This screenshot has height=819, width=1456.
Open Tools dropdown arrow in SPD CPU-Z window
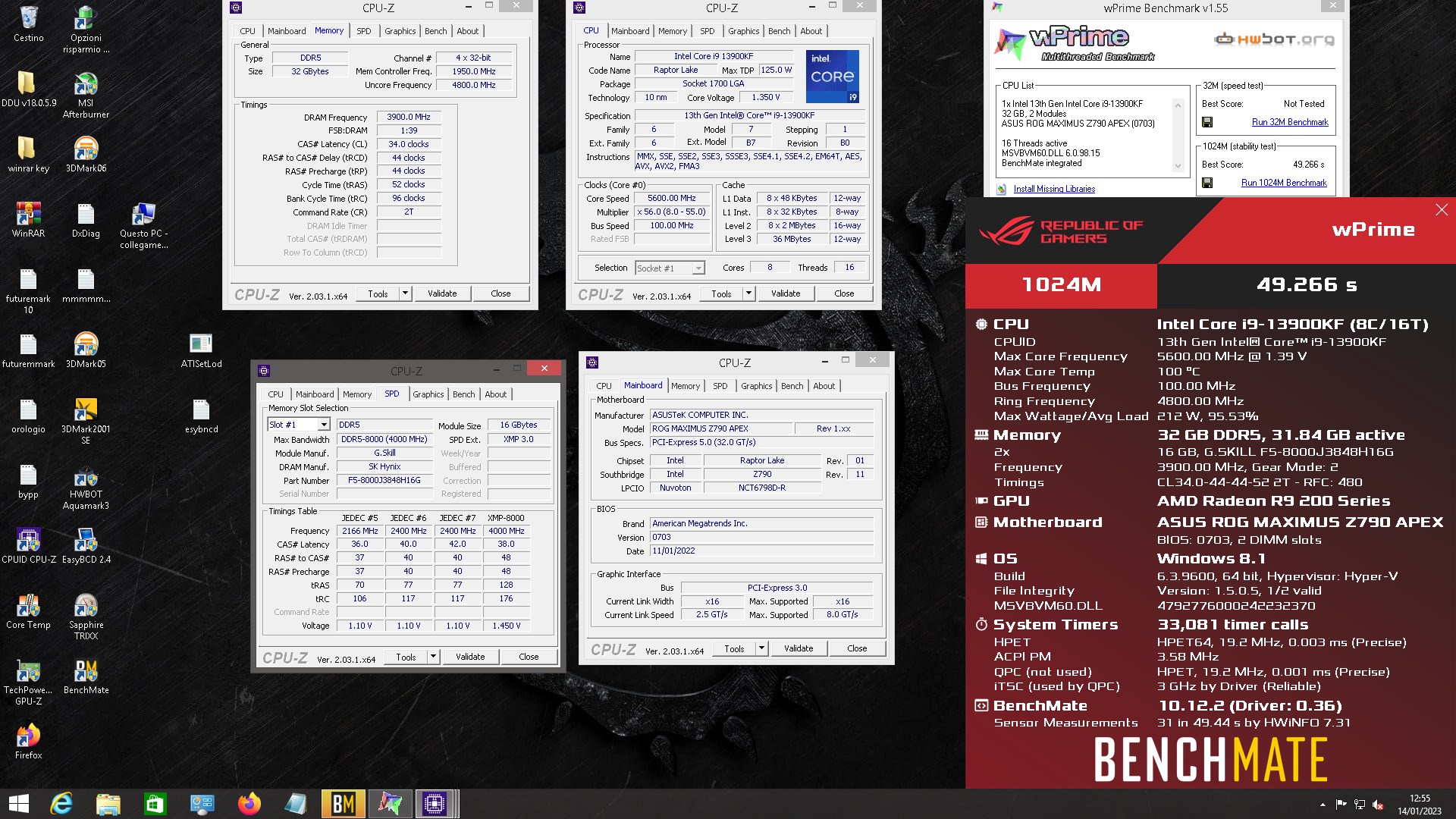(433, 657)
